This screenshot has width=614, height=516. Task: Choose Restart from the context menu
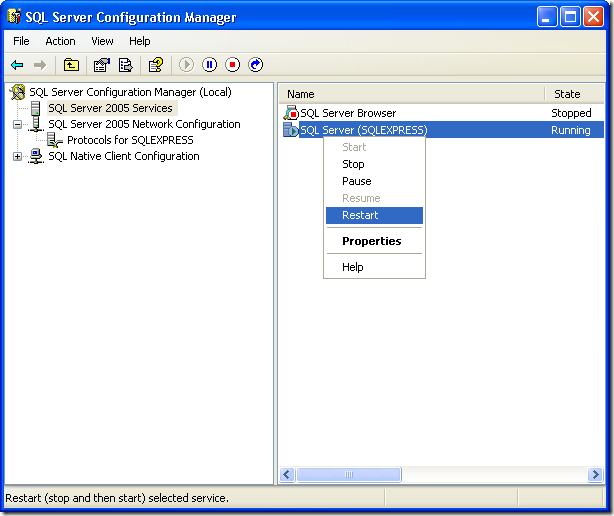pos(374,215)
